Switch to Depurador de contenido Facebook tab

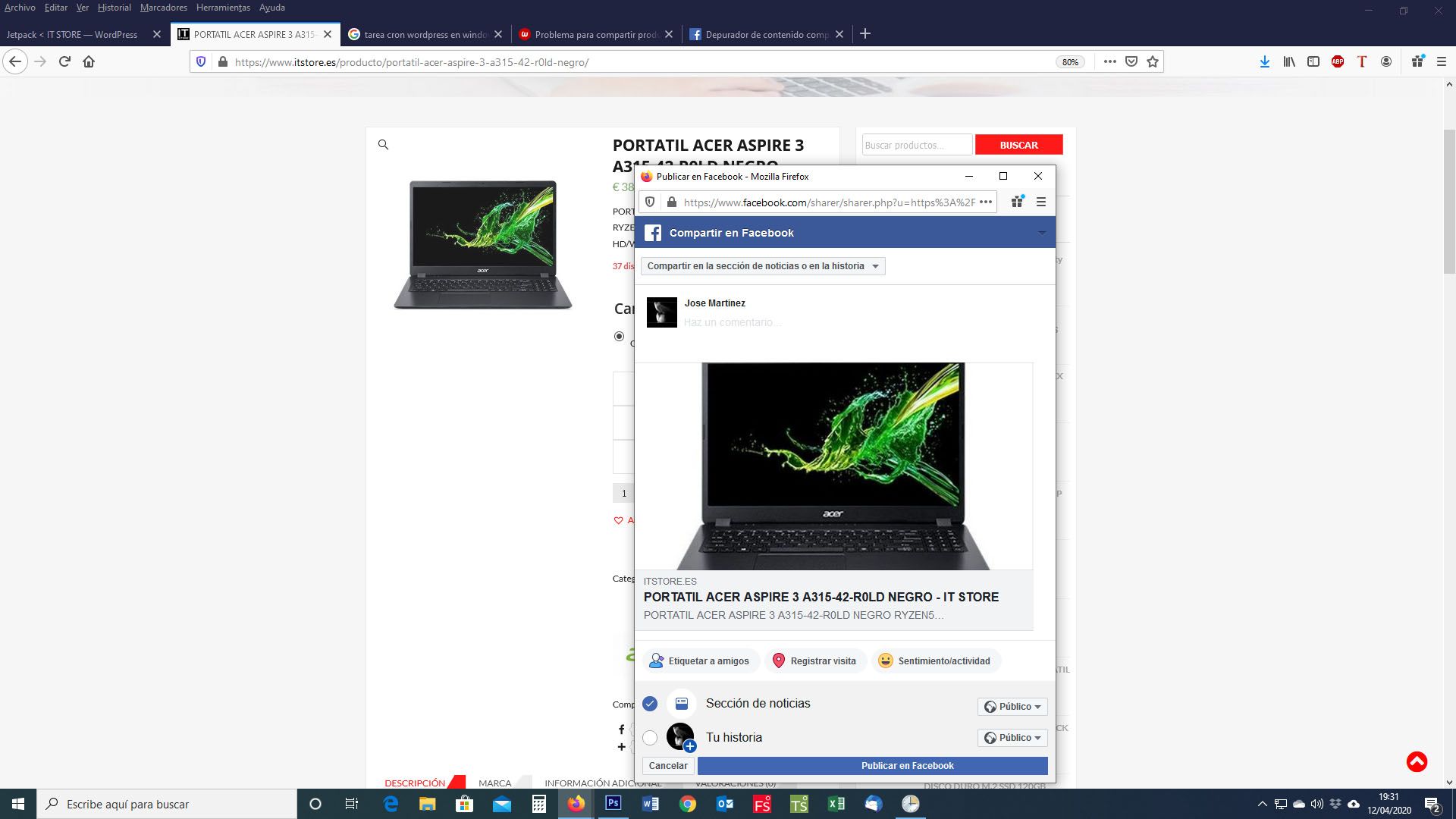766,34
